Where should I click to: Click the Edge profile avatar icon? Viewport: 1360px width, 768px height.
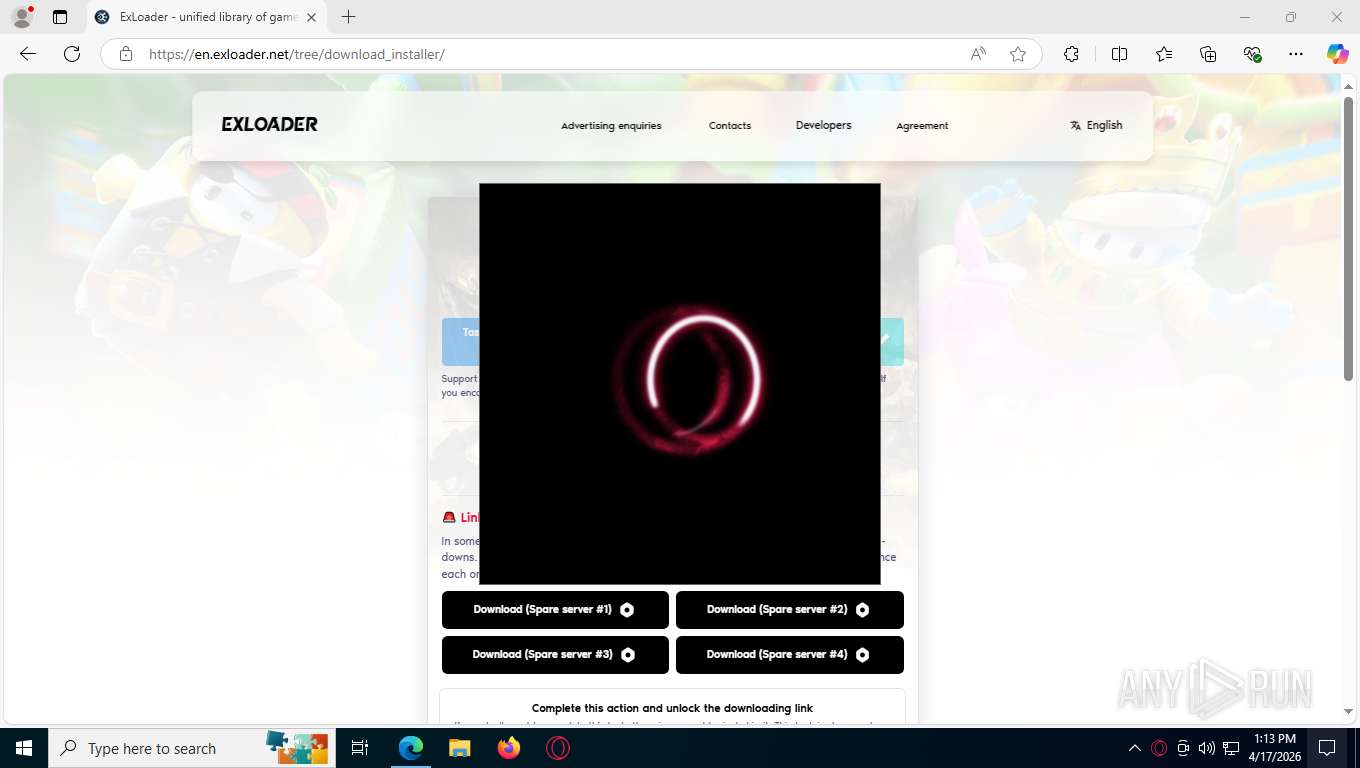pyautogui.click(x=21, y=17)
